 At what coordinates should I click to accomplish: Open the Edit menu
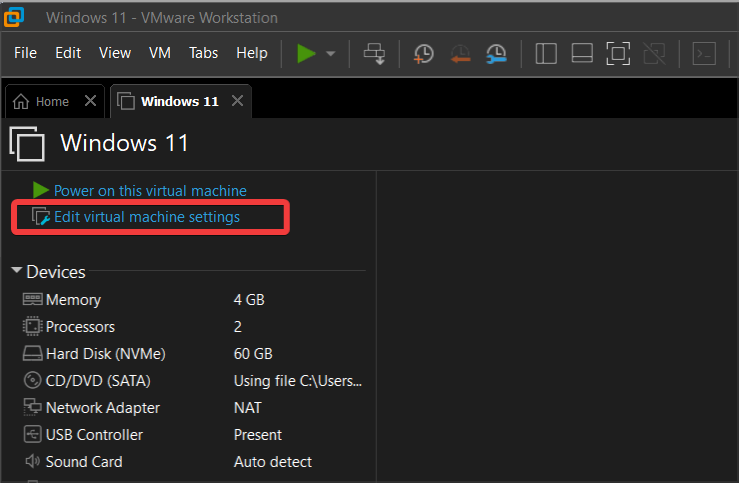pyautogui.click(x=68, y=53)
